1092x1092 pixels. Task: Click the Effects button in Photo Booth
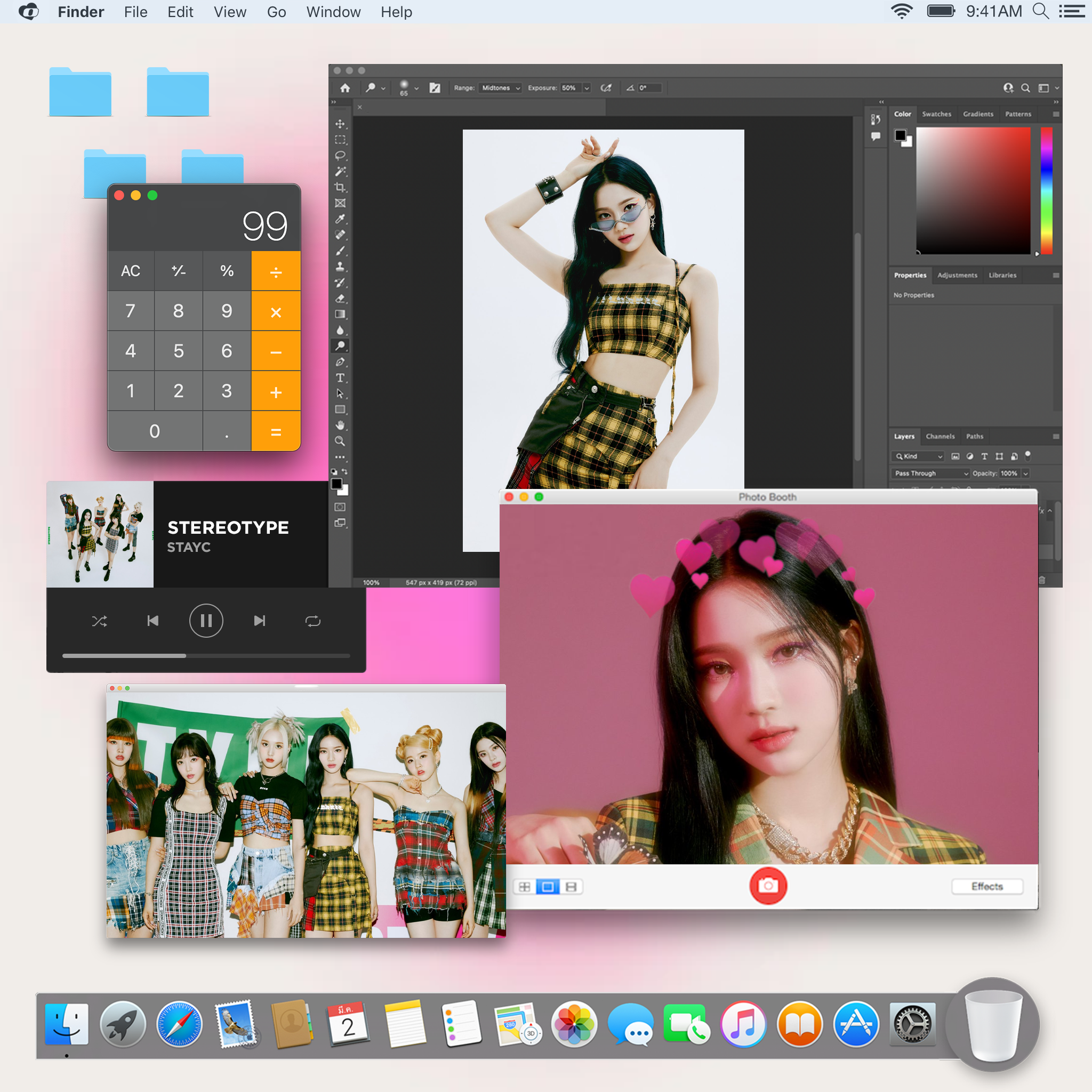(986, 886)
